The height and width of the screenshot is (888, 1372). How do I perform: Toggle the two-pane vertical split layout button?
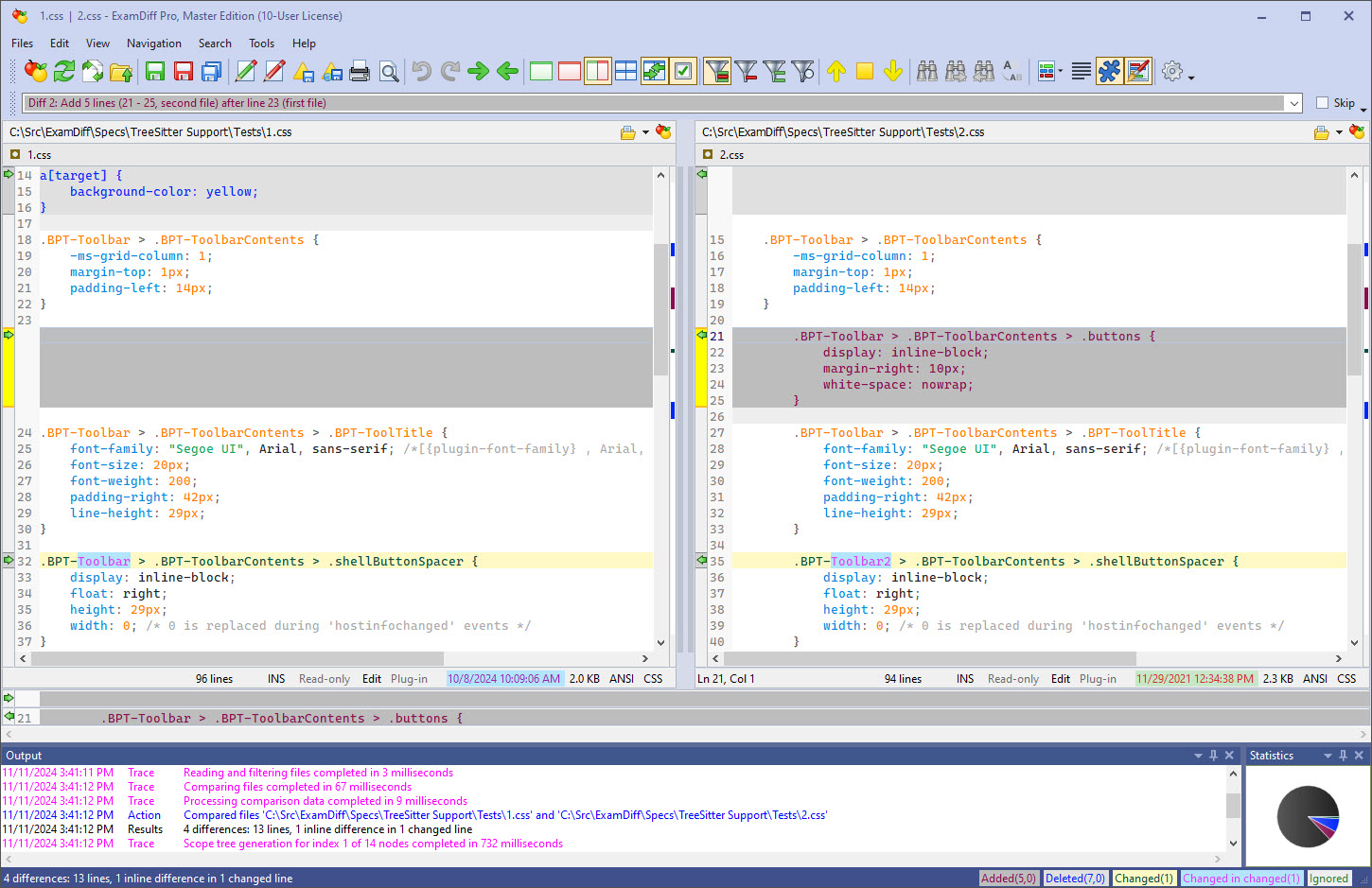[x=597, y=71]
